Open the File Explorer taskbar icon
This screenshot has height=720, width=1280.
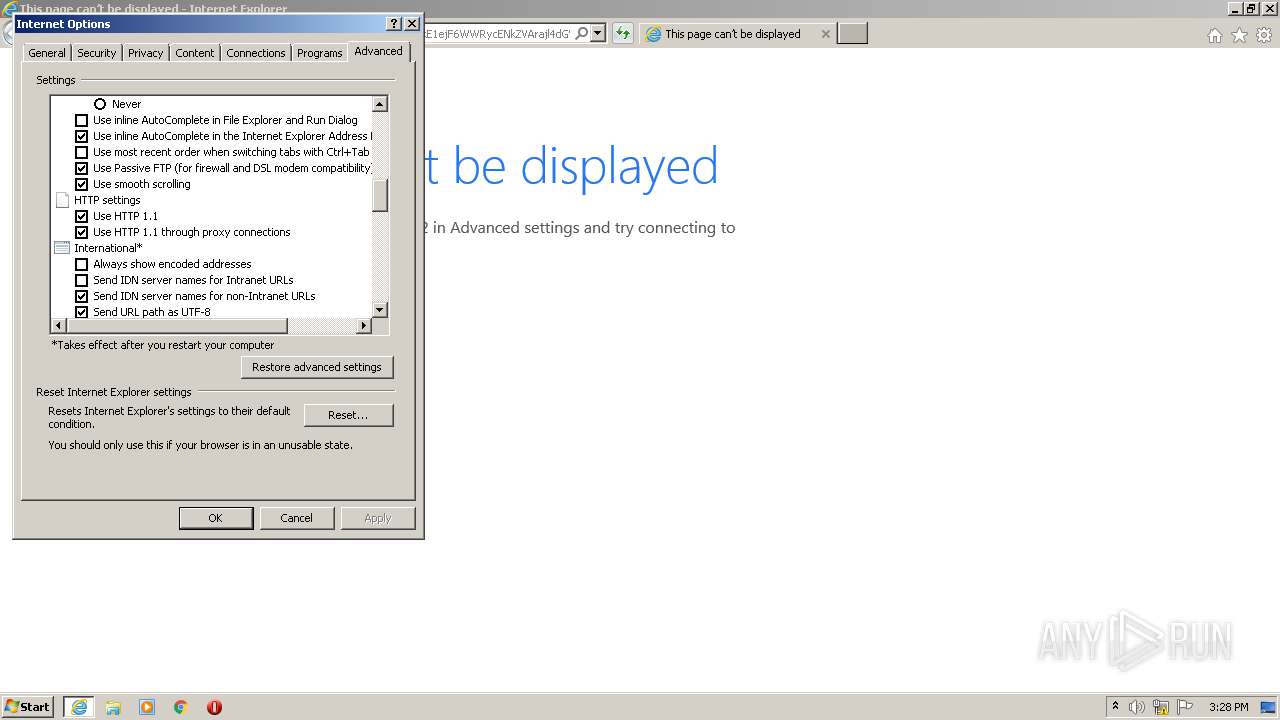point(113,707)
